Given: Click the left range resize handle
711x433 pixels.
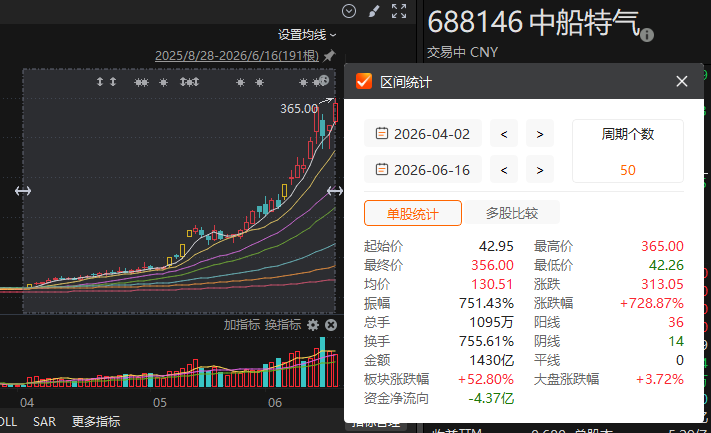Looking at the screenshot, I should pyautogui.click(x=23, y=191).
